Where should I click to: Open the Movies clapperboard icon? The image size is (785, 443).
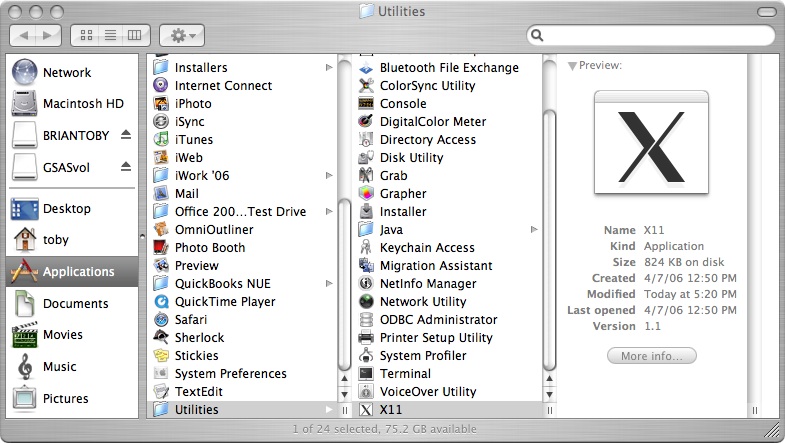pyautogui.click(x=25, y=335)
